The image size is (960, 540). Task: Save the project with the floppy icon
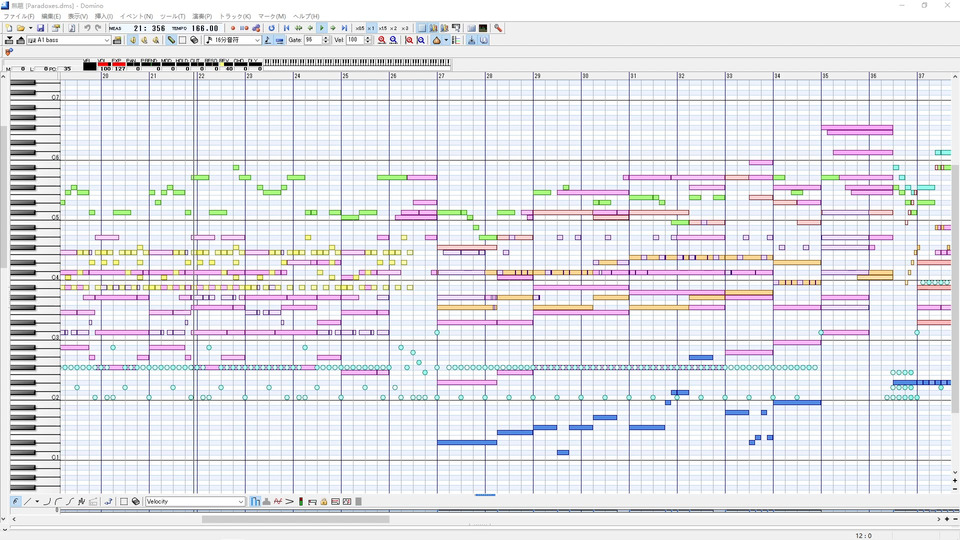click(40, 28)
